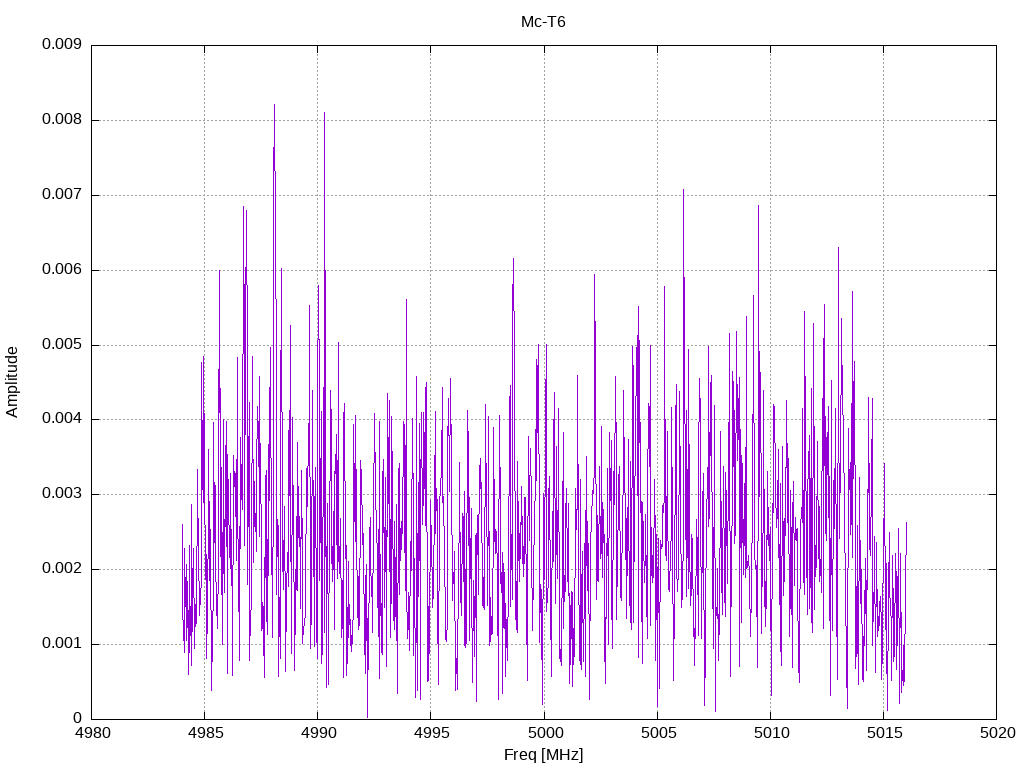Click the spectrum peak near 5006 MHz
This screenshot has height=768, width=1024.
tap(683, 191)
